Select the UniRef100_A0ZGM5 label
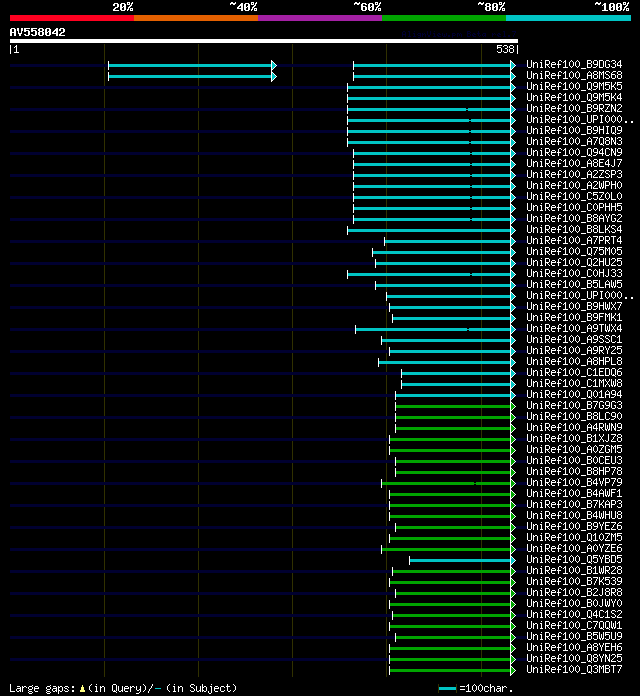 click(574, 449)
